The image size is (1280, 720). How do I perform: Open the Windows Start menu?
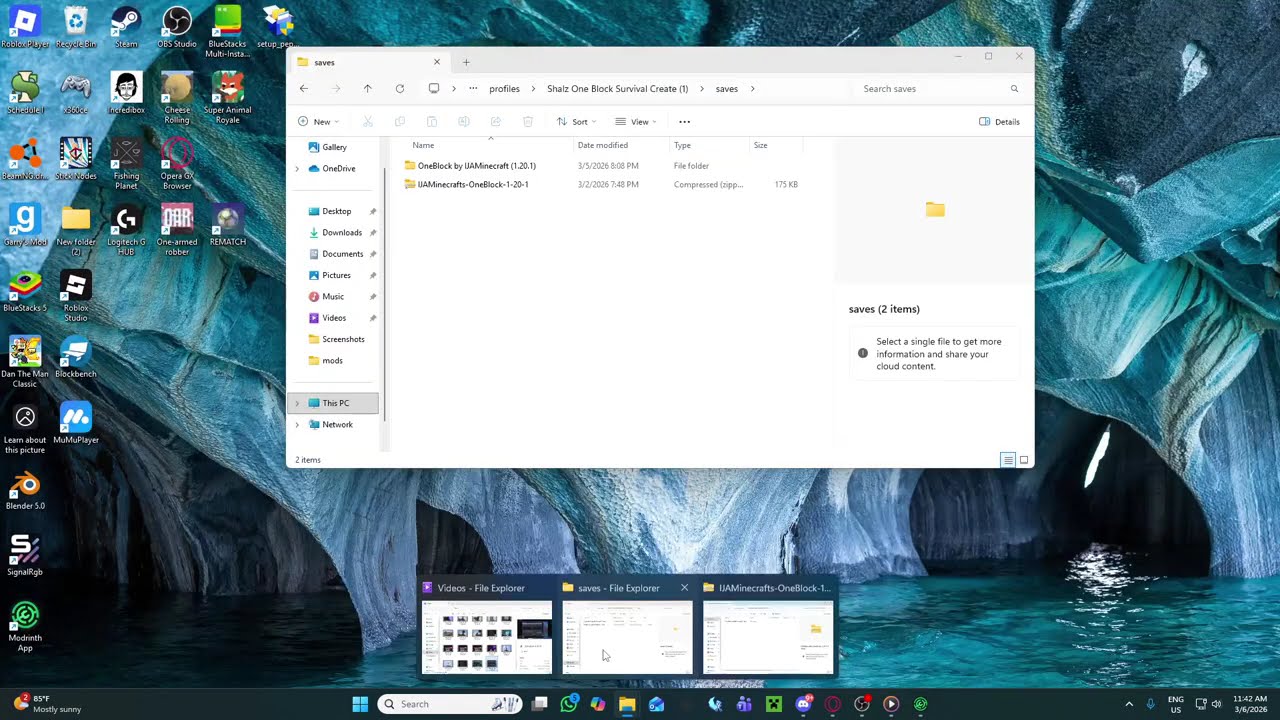[360, 704]
